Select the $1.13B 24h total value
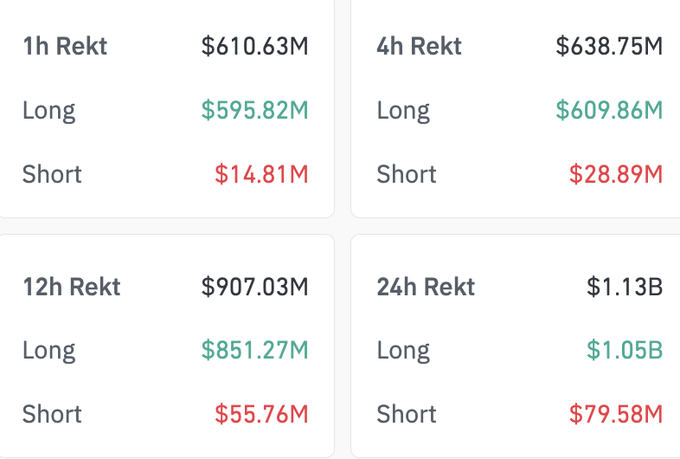680x459 pixels. click(625, 287)
